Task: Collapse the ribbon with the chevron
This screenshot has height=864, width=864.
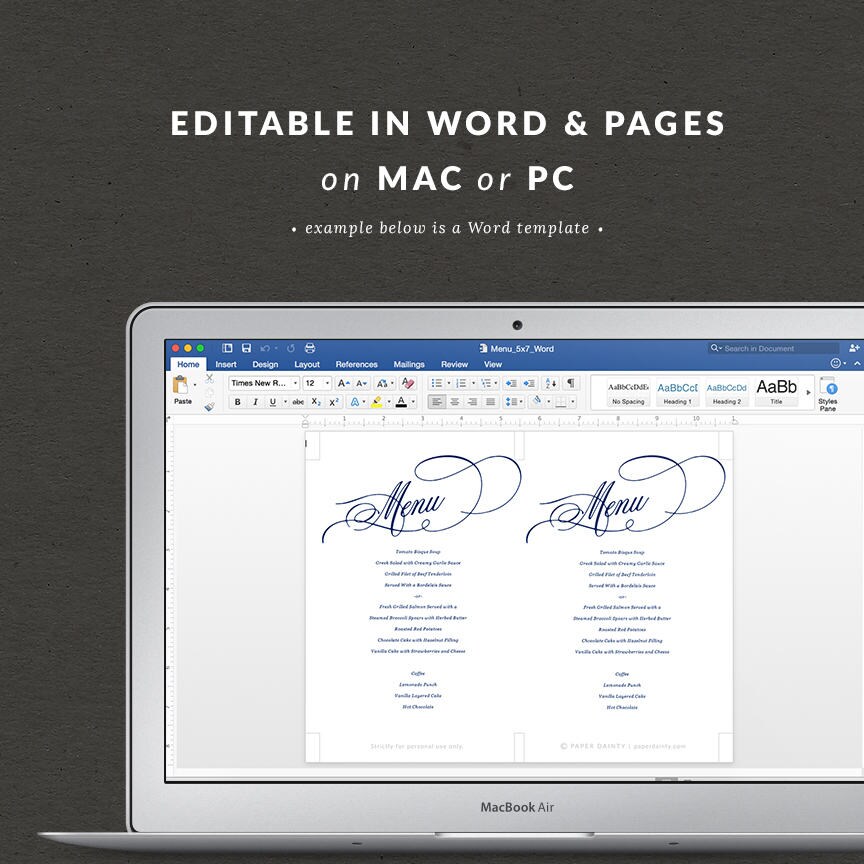Action: (x=857, y=363)
